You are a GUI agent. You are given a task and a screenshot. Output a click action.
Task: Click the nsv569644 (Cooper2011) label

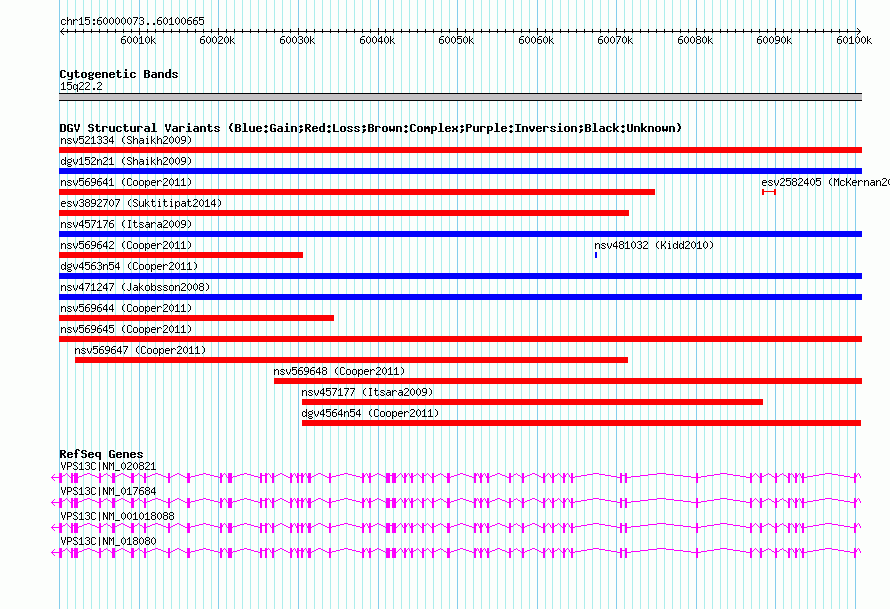point(126,308)
